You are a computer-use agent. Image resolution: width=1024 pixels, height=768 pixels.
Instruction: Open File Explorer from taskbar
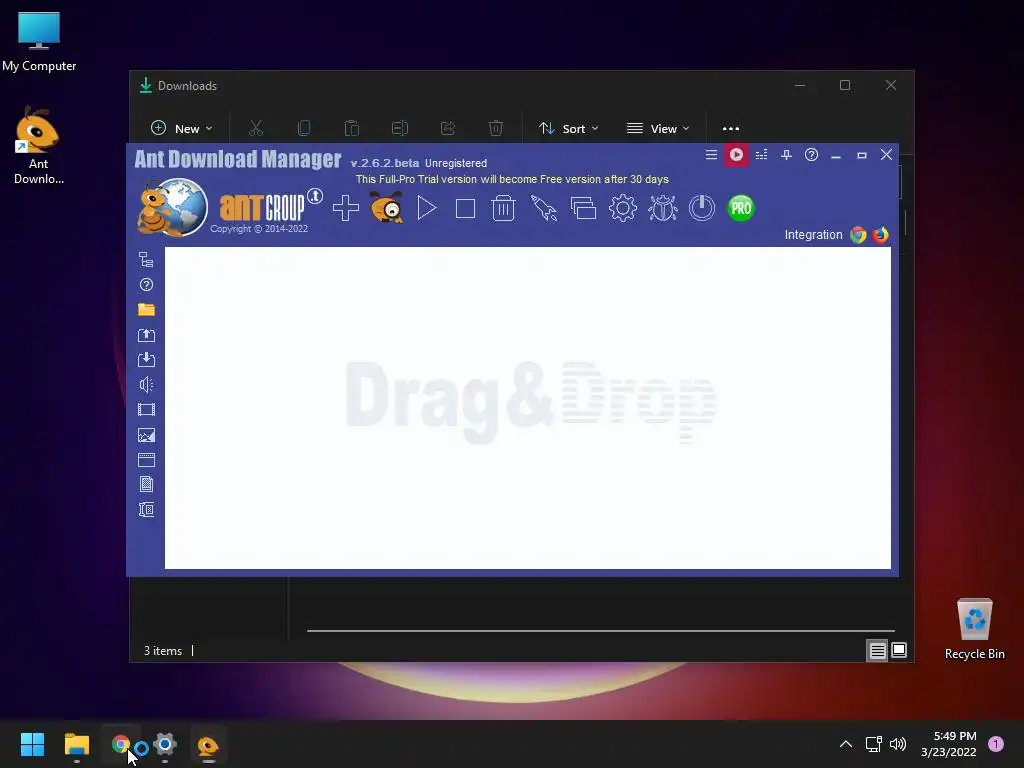tap(76, 744)
